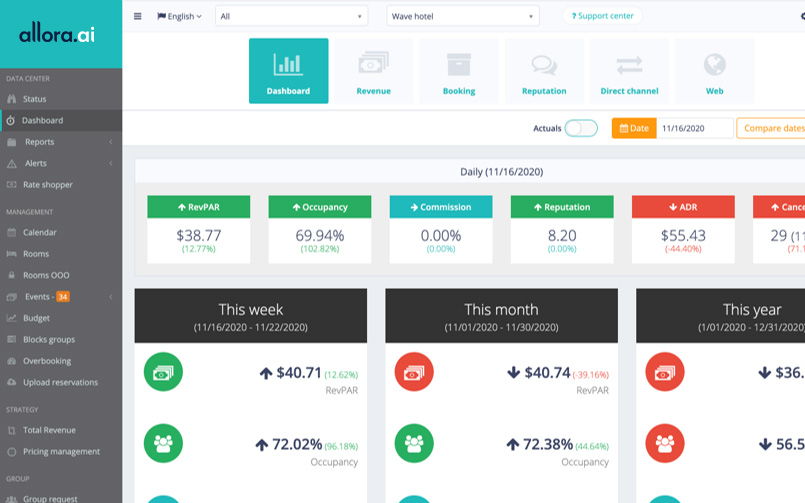The image size is (805, 503).
Task: Open the English language dropdown
Action: point(179,16)
